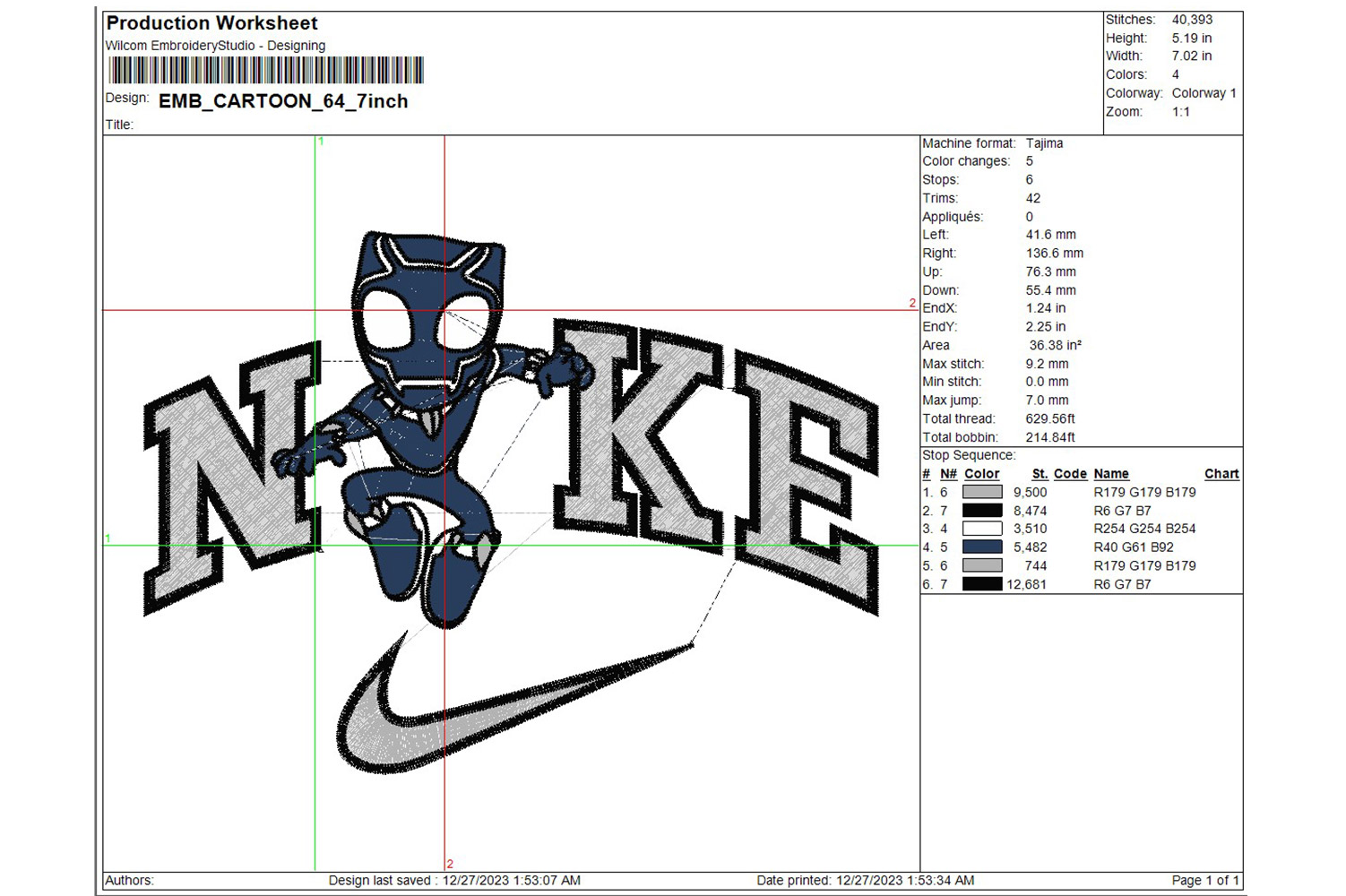The width and height of the screenshot is (1346, 896).
Task: Click the Code column header
Action: click(x=1070, y=474)
